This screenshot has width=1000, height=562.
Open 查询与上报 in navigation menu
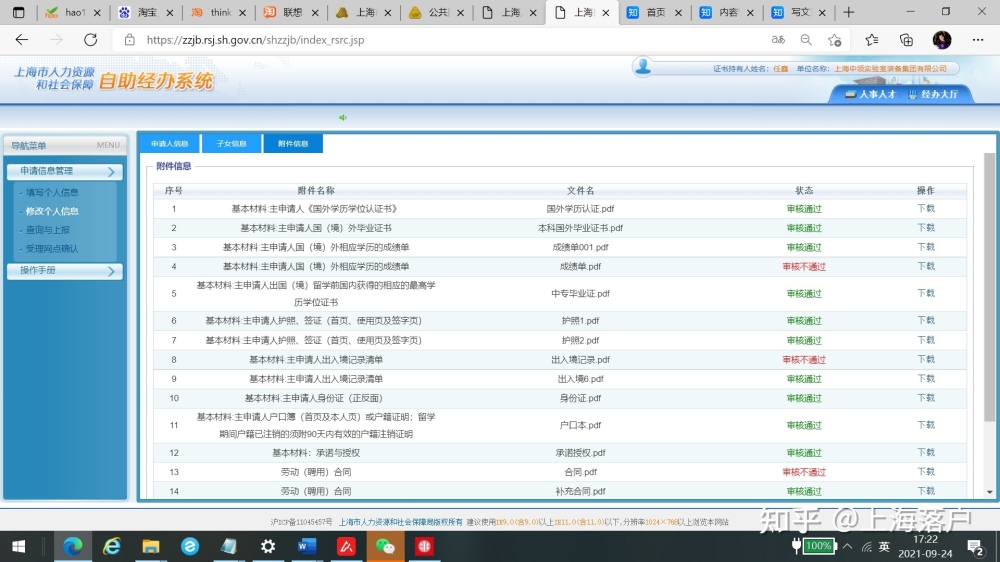[48, 230]
